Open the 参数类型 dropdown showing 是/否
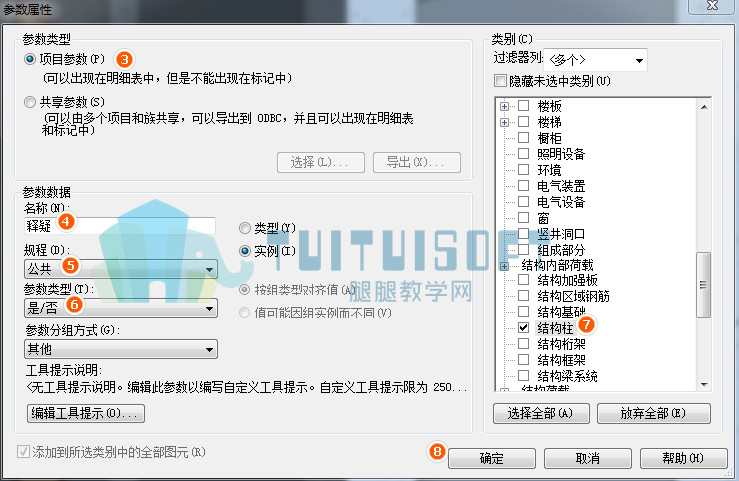 [x=121, y=308]
